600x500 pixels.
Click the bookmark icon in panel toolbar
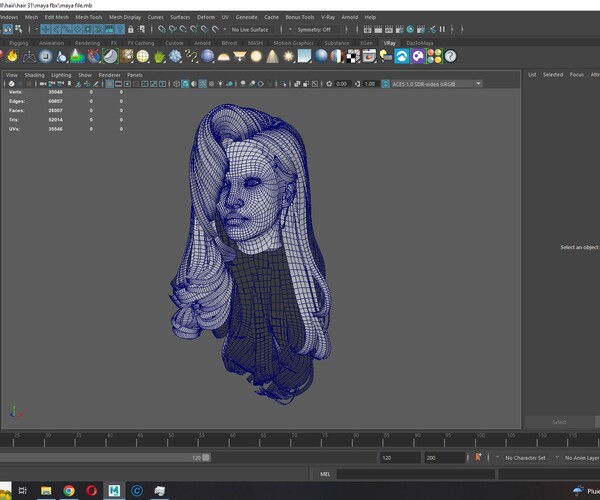69,84
